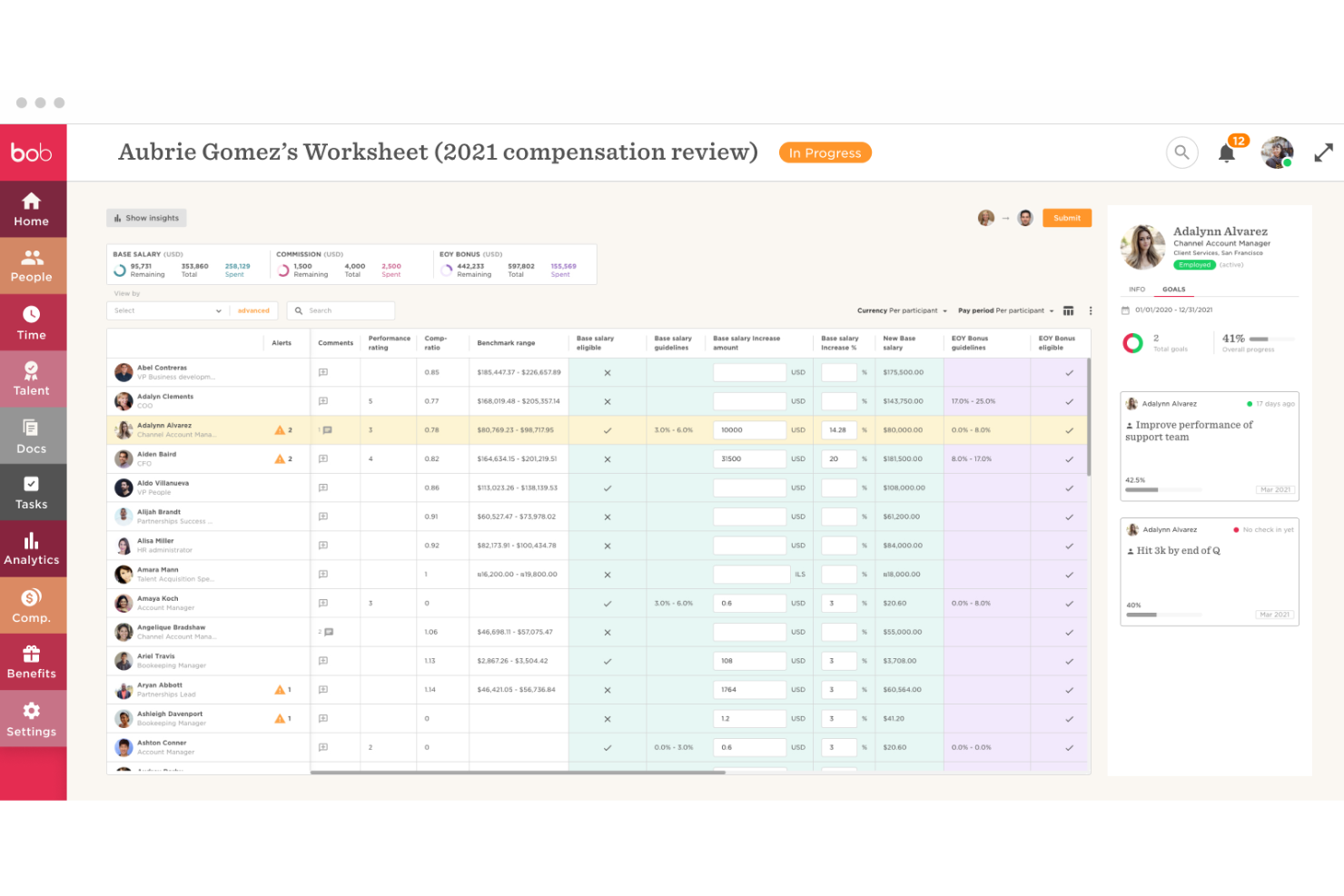Open the View by Select dropdown
The image size is (1344, 896).
167,310
